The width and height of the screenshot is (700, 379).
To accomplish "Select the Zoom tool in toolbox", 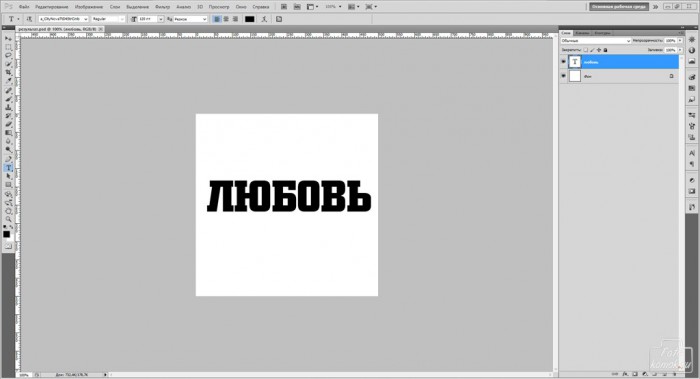I will click(8, 220).
